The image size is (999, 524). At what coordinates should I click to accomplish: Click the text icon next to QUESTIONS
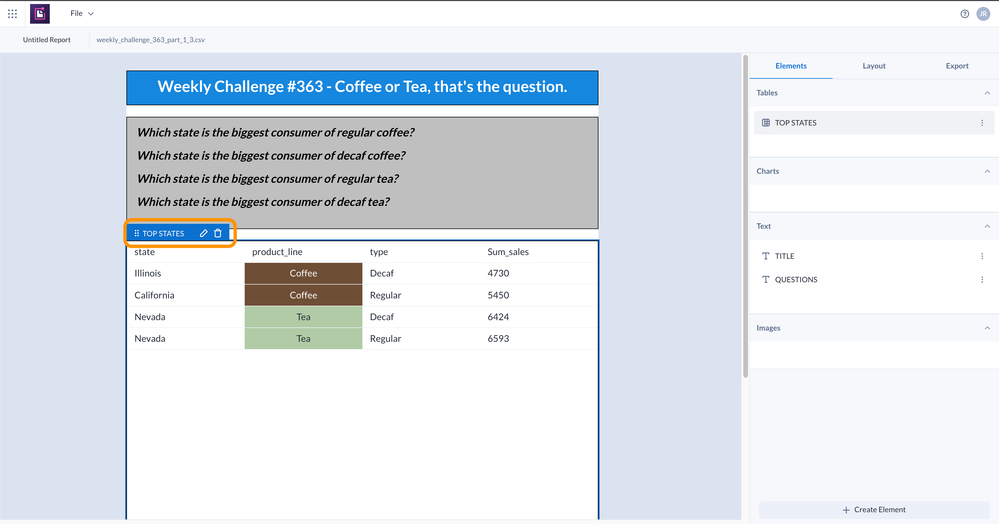(x=766, y=279)
